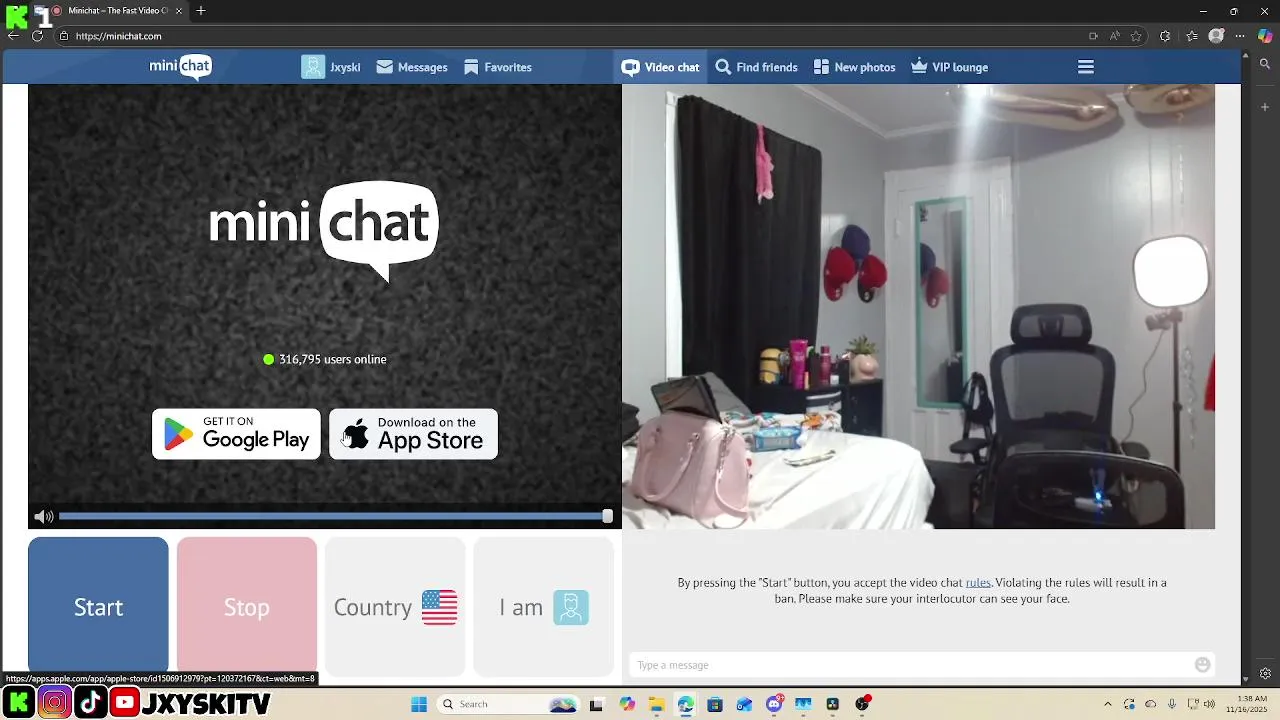
Task: Click the camera permission icon in address bar
Action: click(x=1093, y=36)
